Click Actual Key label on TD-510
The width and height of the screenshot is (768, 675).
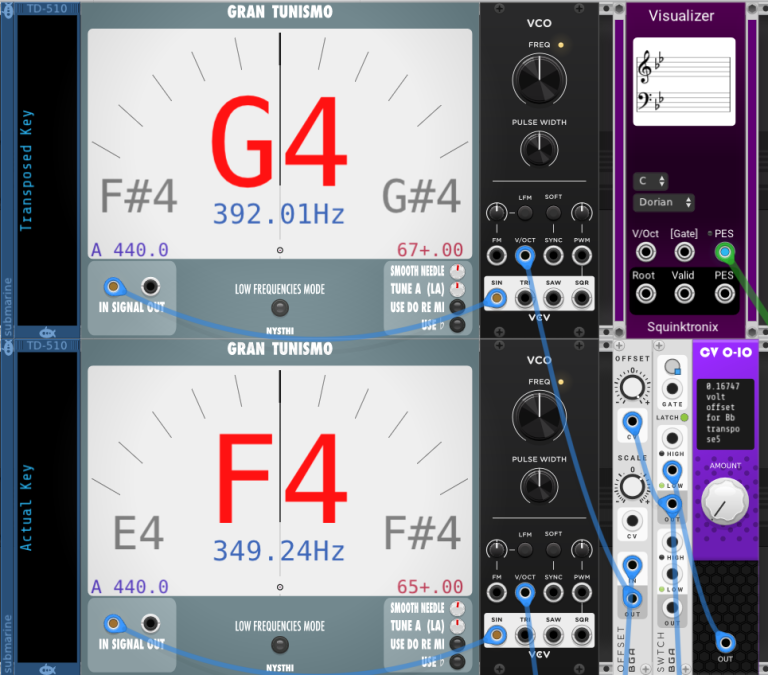click(26, 508)
